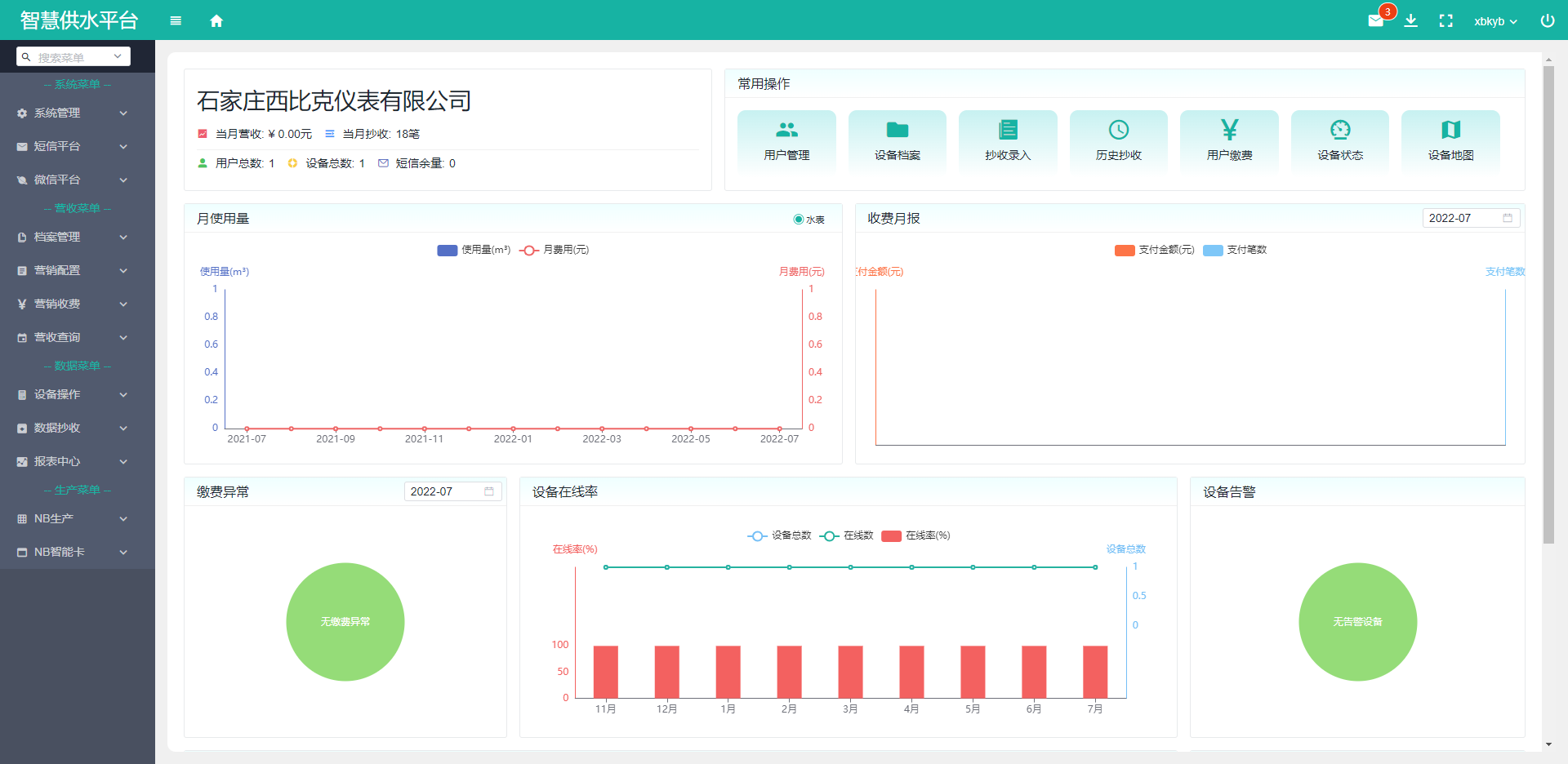Open 设备地图 map shortcut

1450,140
